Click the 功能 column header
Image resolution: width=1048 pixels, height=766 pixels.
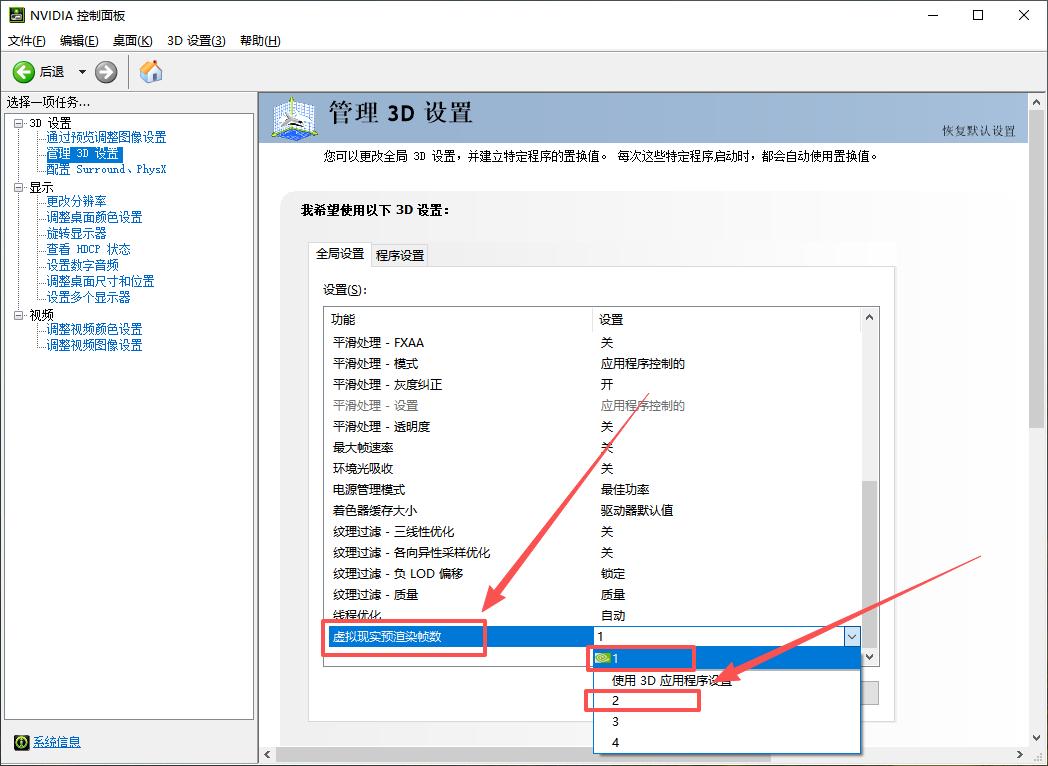click(x=458, y=320)
